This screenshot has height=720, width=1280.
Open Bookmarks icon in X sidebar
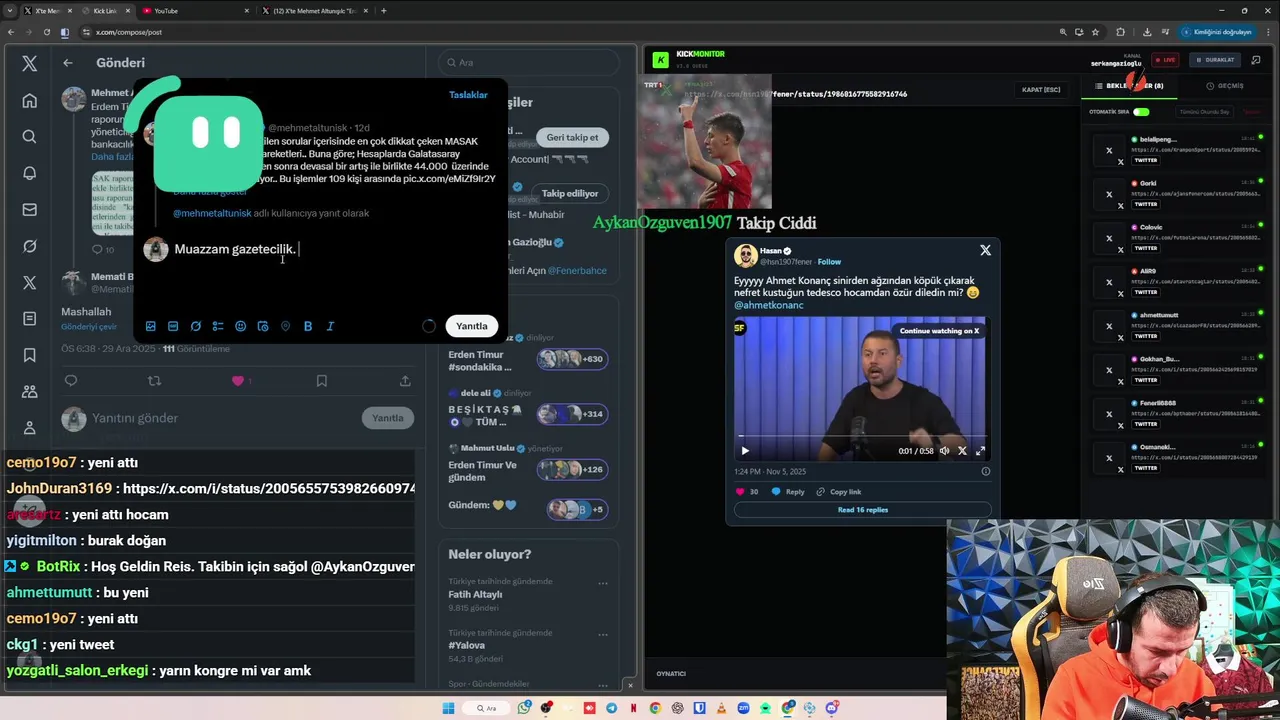click(30, 355)
